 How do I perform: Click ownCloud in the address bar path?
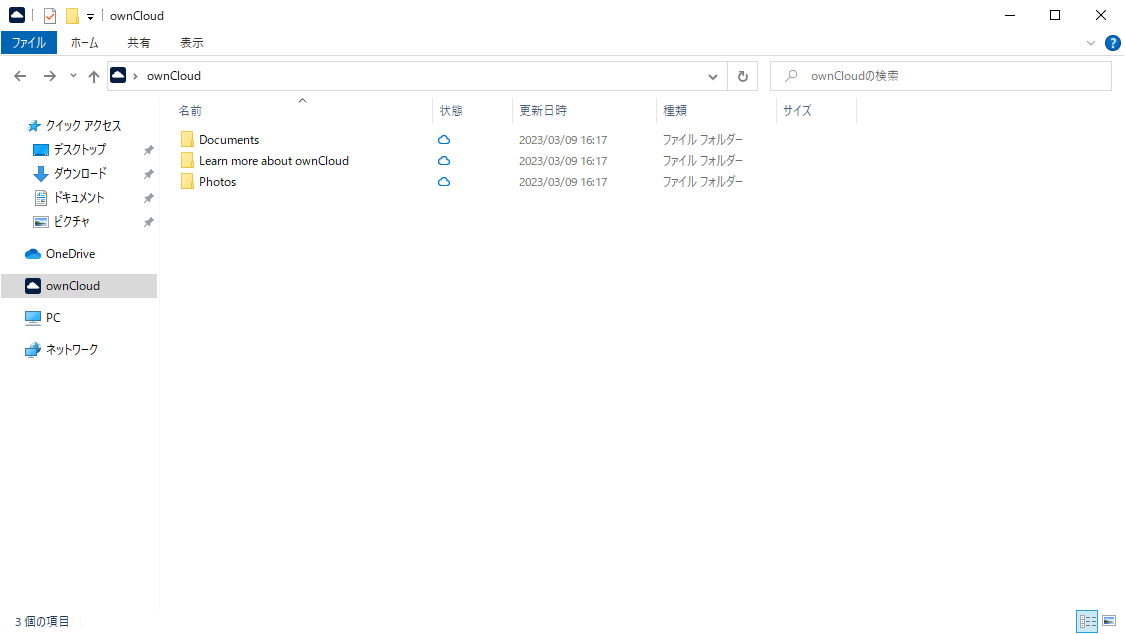[174, 76]
